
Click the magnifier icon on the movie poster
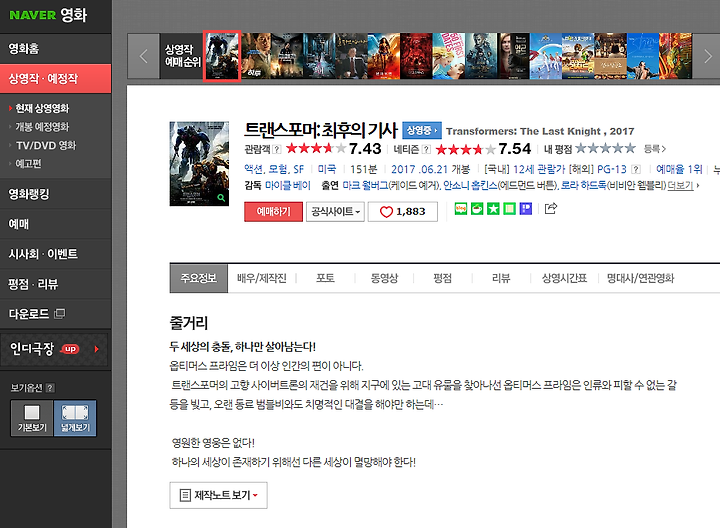(x=221, y=198)
